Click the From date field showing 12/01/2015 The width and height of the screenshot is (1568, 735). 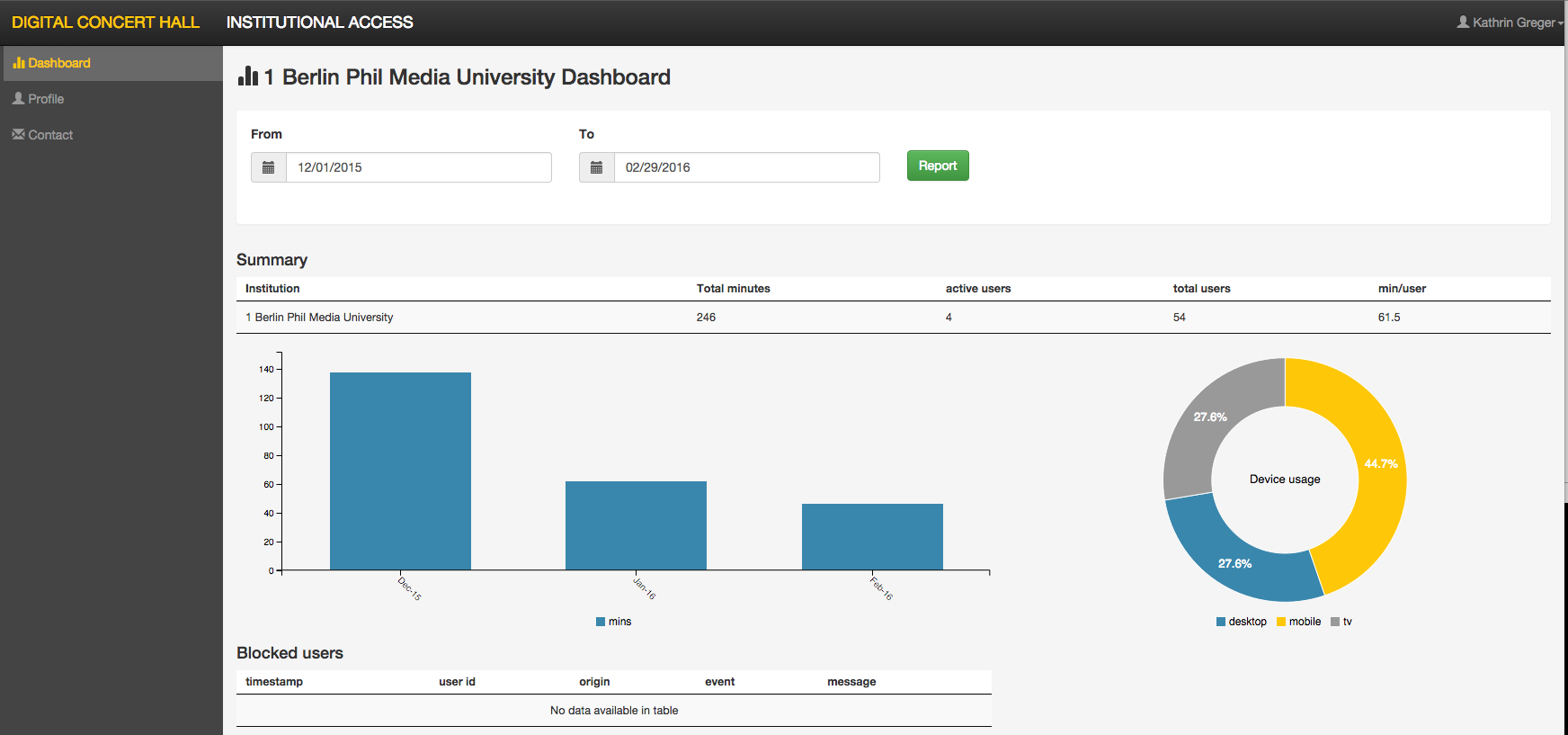click(x=418, y=167)
